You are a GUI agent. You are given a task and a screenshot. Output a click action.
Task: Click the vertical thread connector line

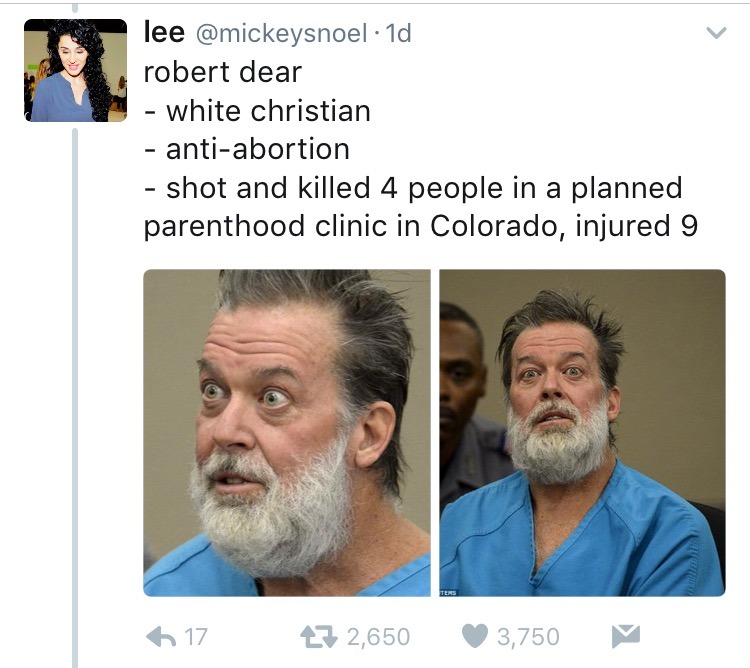[x=75, y=397]
